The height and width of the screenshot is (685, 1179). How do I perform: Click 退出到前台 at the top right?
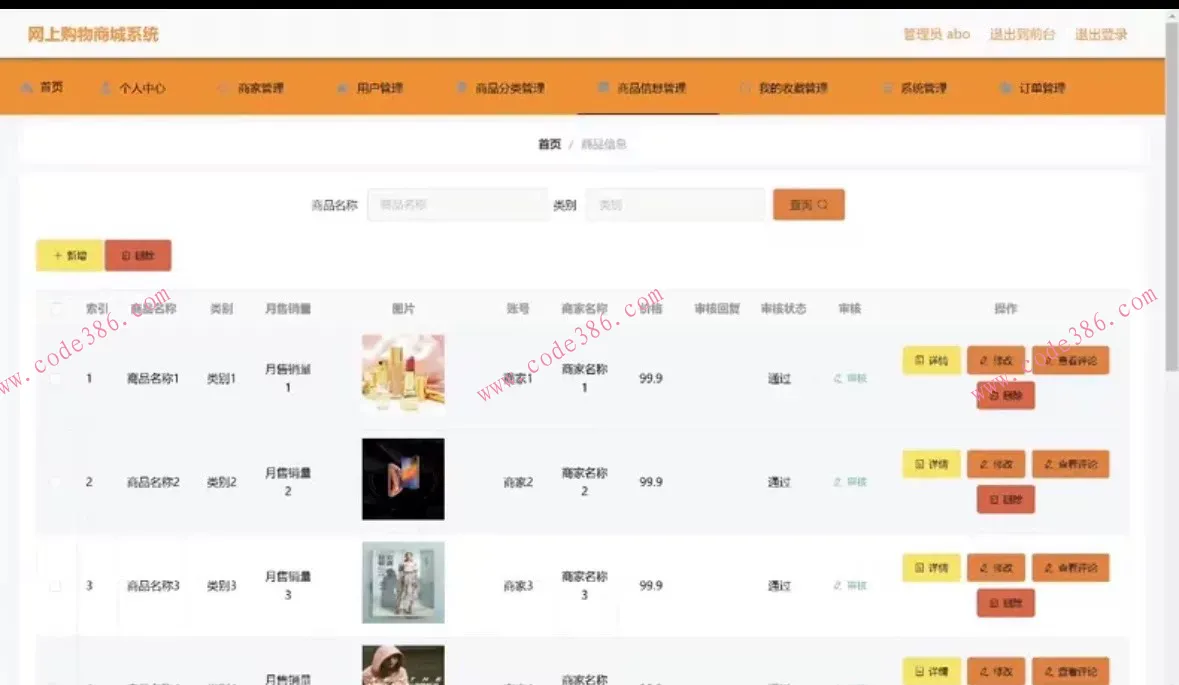pyautogui.click(x=1021, y=33)
